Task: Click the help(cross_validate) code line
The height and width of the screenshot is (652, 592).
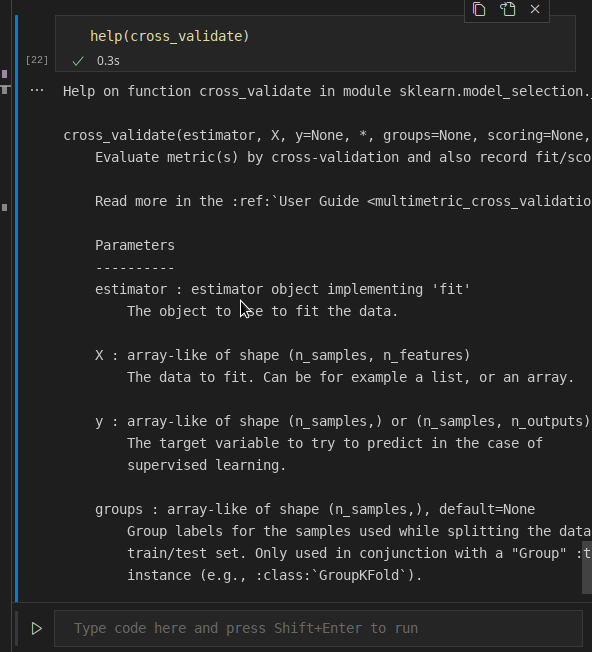Action: (x=170, y=36)
